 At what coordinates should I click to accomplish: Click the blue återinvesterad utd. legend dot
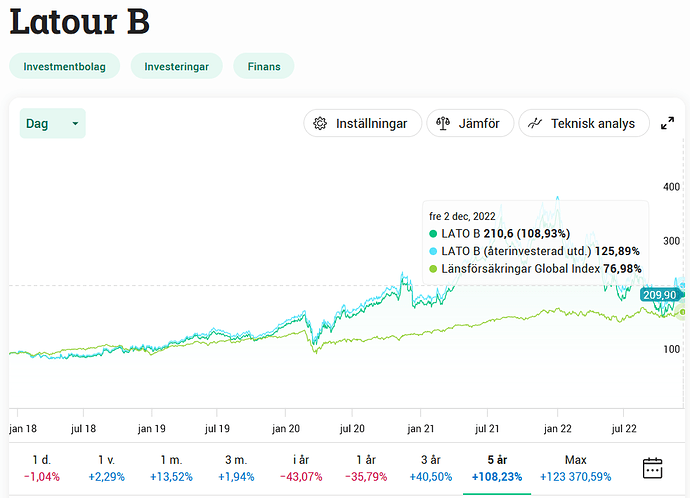coord(433,251)
